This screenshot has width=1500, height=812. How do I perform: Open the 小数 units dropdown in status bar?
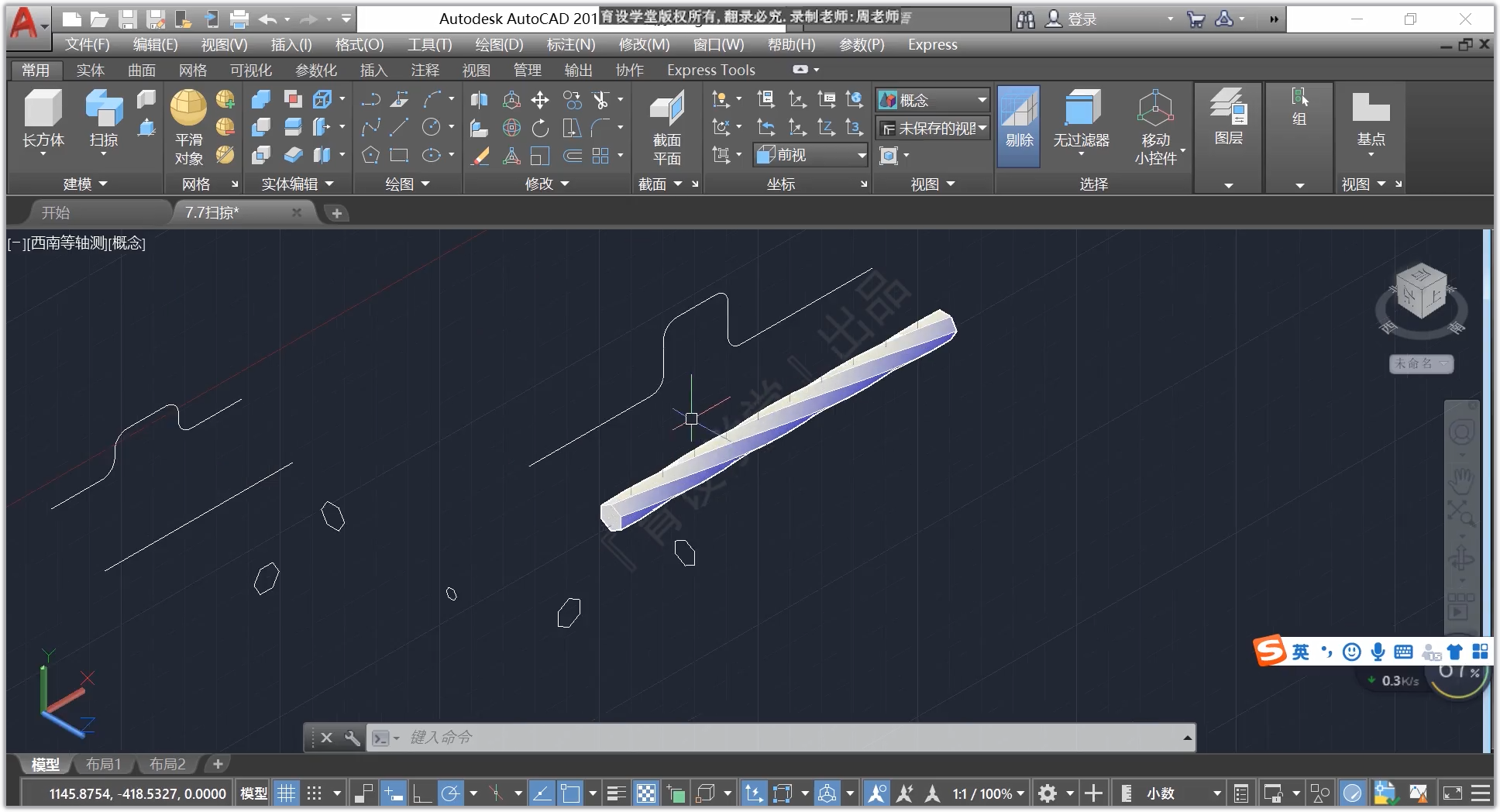pyautogui.click(x=1182, y=793)
